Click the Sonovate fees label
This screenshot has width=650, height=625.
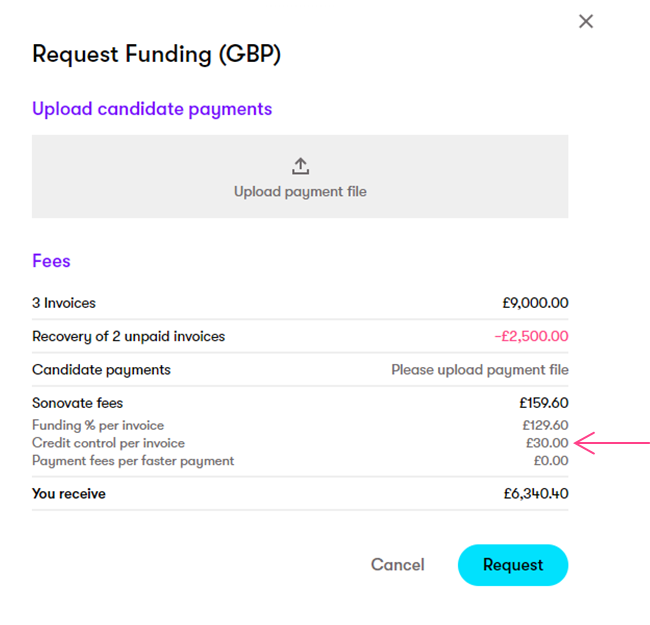click(78, 403)
